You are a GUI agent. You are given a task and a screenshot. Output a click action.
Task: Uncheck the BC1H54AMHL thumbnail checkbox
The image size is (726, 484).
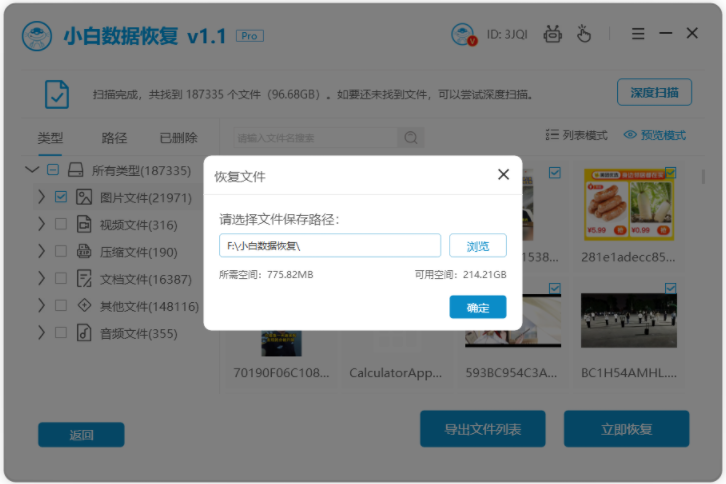(x=670, y=289)
